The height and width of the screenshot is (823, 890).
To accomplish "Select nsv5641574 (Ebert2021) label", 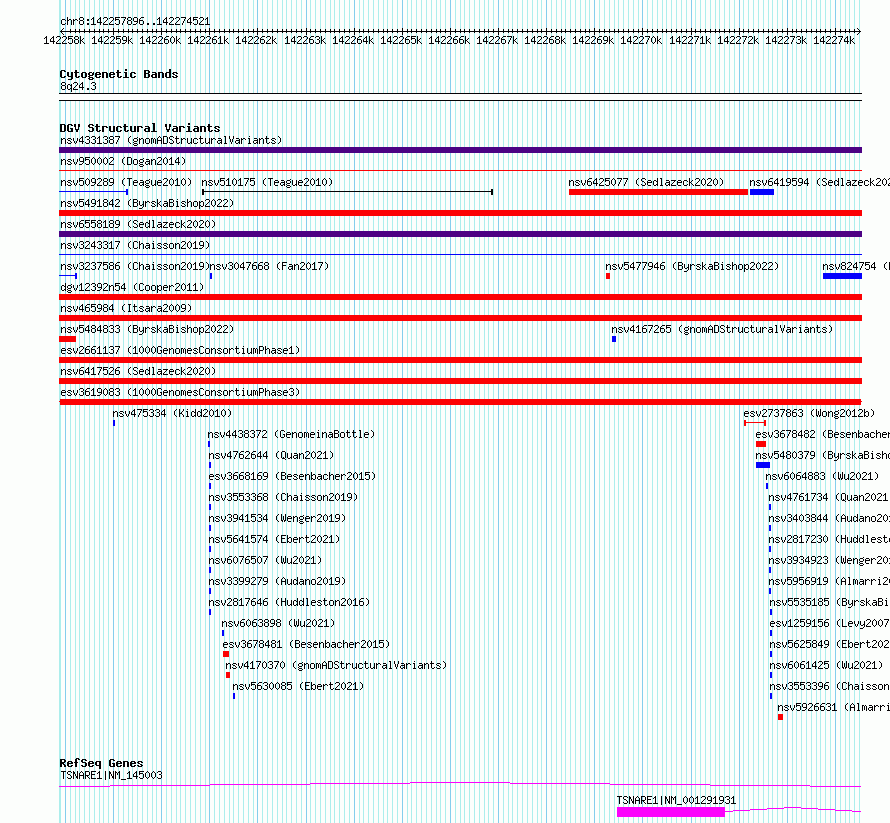I will coord(274,539).
